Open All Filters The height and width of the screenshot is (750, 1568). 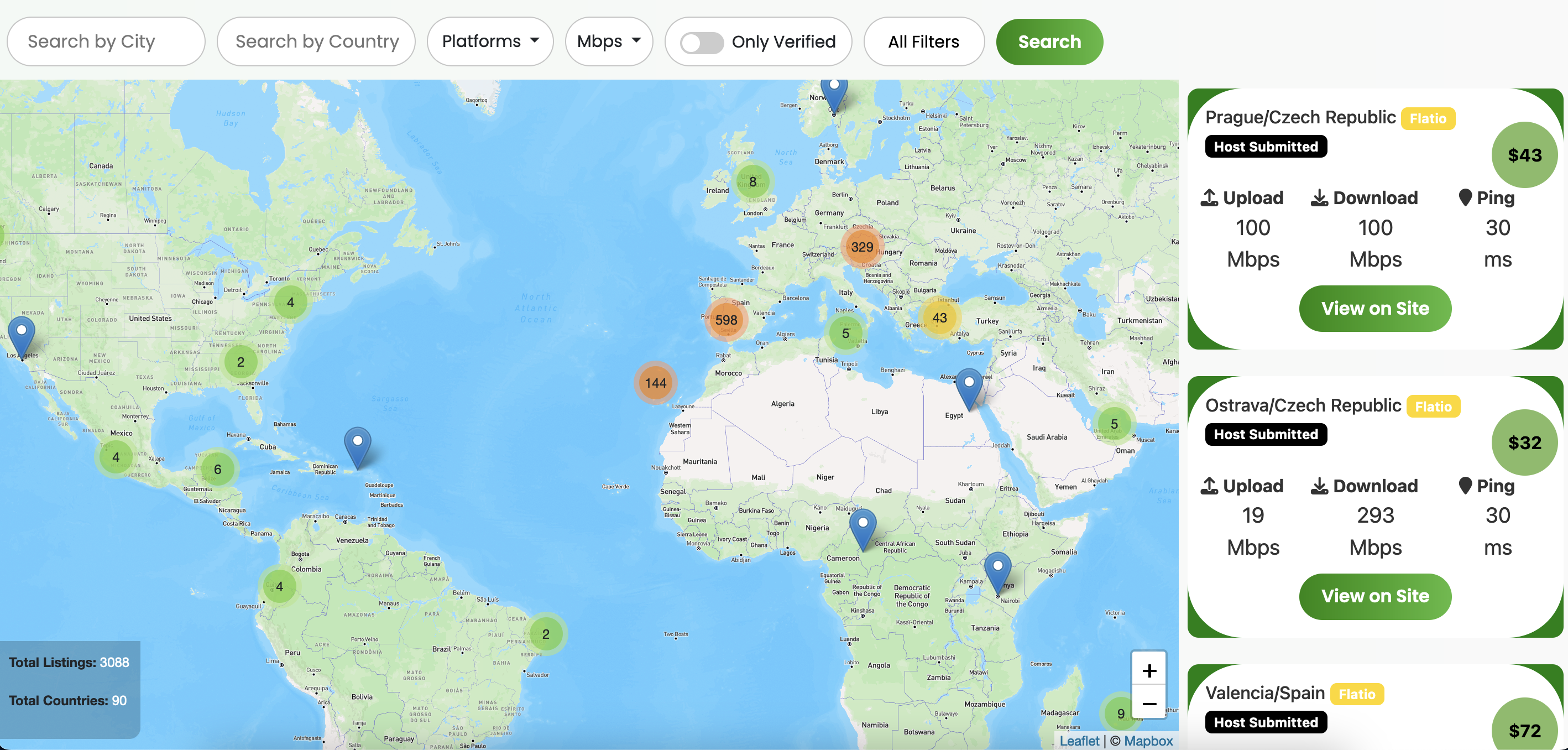[923, 41]
